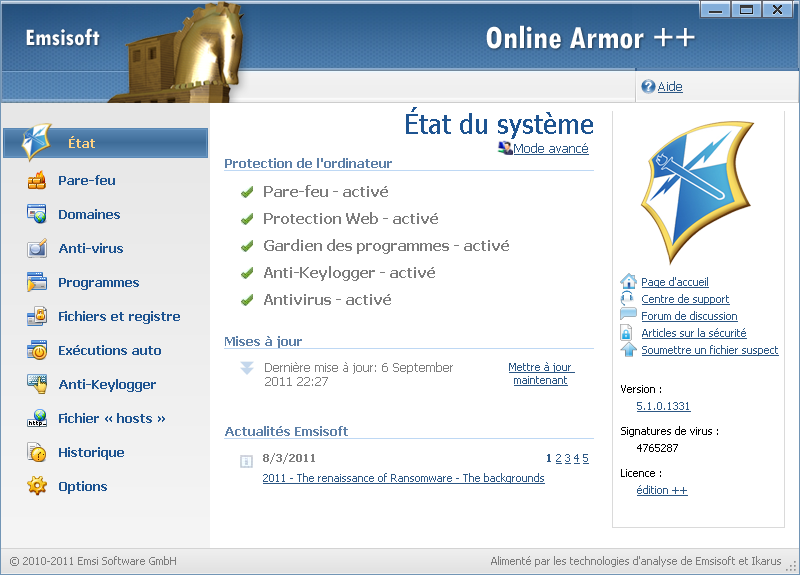The width and height of the screenshot is (800, 575).
Task: Select Exécutions auto in sidebar
Action: pyautogui.click(x=110, y=351)
